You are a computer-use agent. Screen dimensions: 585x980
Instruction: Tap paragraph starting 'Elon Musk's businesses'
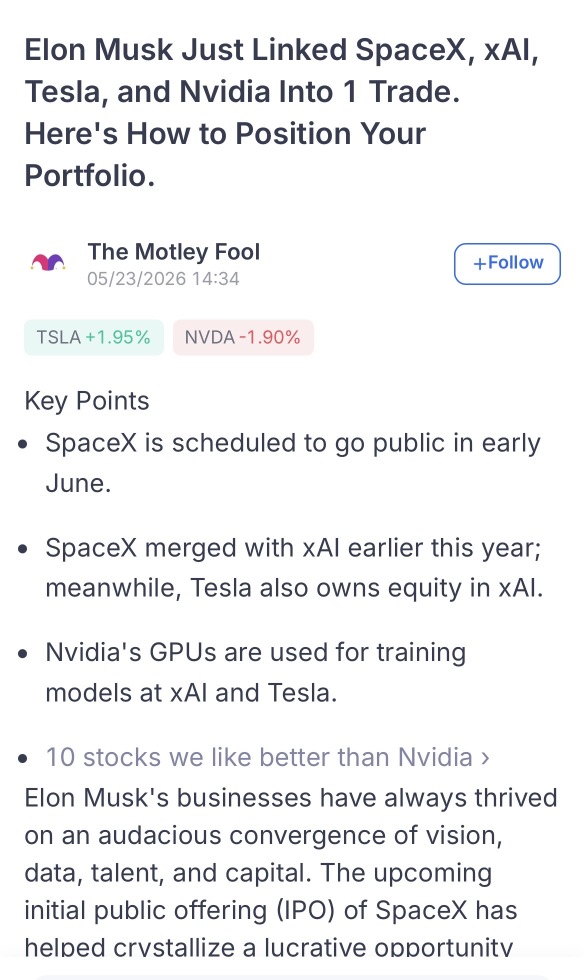291,872
